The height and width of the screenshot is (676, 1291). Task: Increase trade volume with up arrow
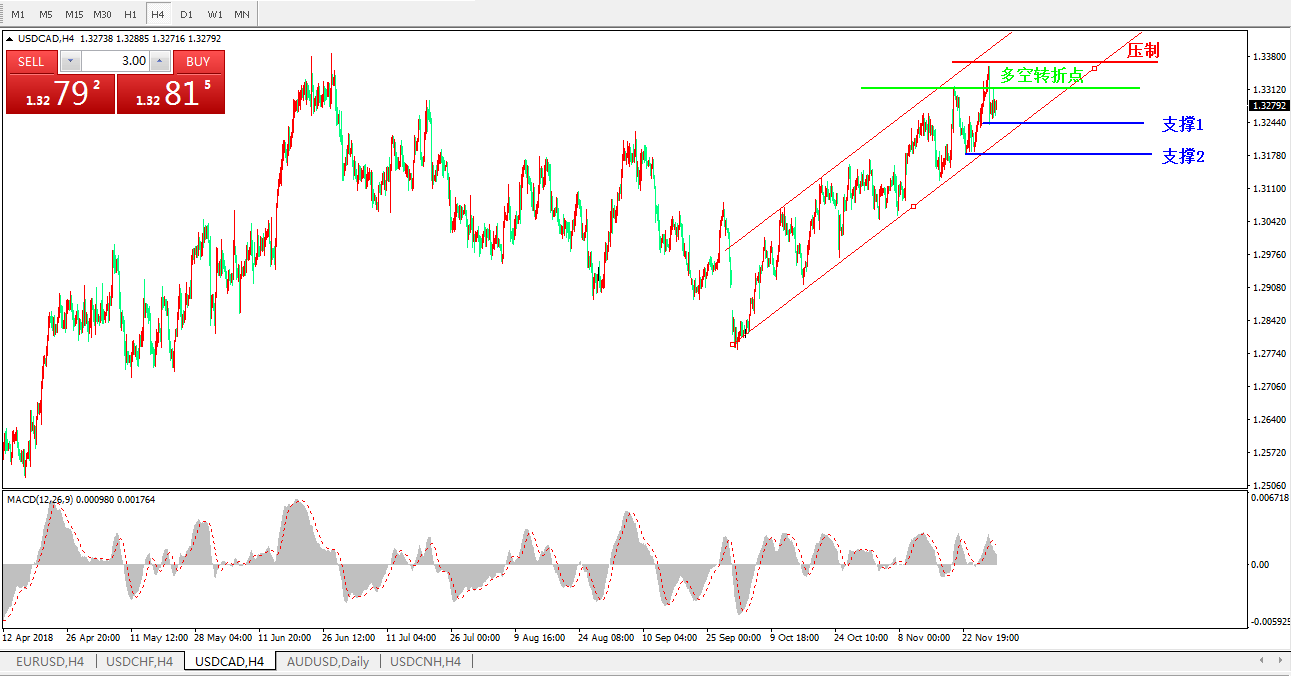point(160,61)
